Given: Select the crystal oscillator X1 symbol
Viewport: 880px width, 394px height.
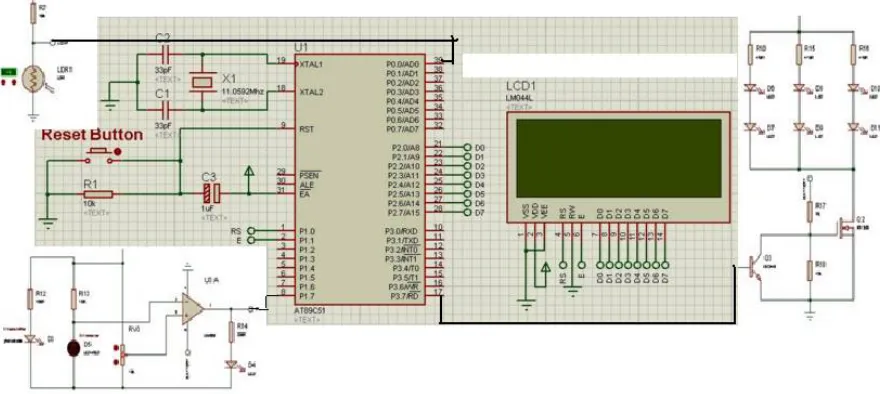Looking at the screenshot, I should pos(202,81).
